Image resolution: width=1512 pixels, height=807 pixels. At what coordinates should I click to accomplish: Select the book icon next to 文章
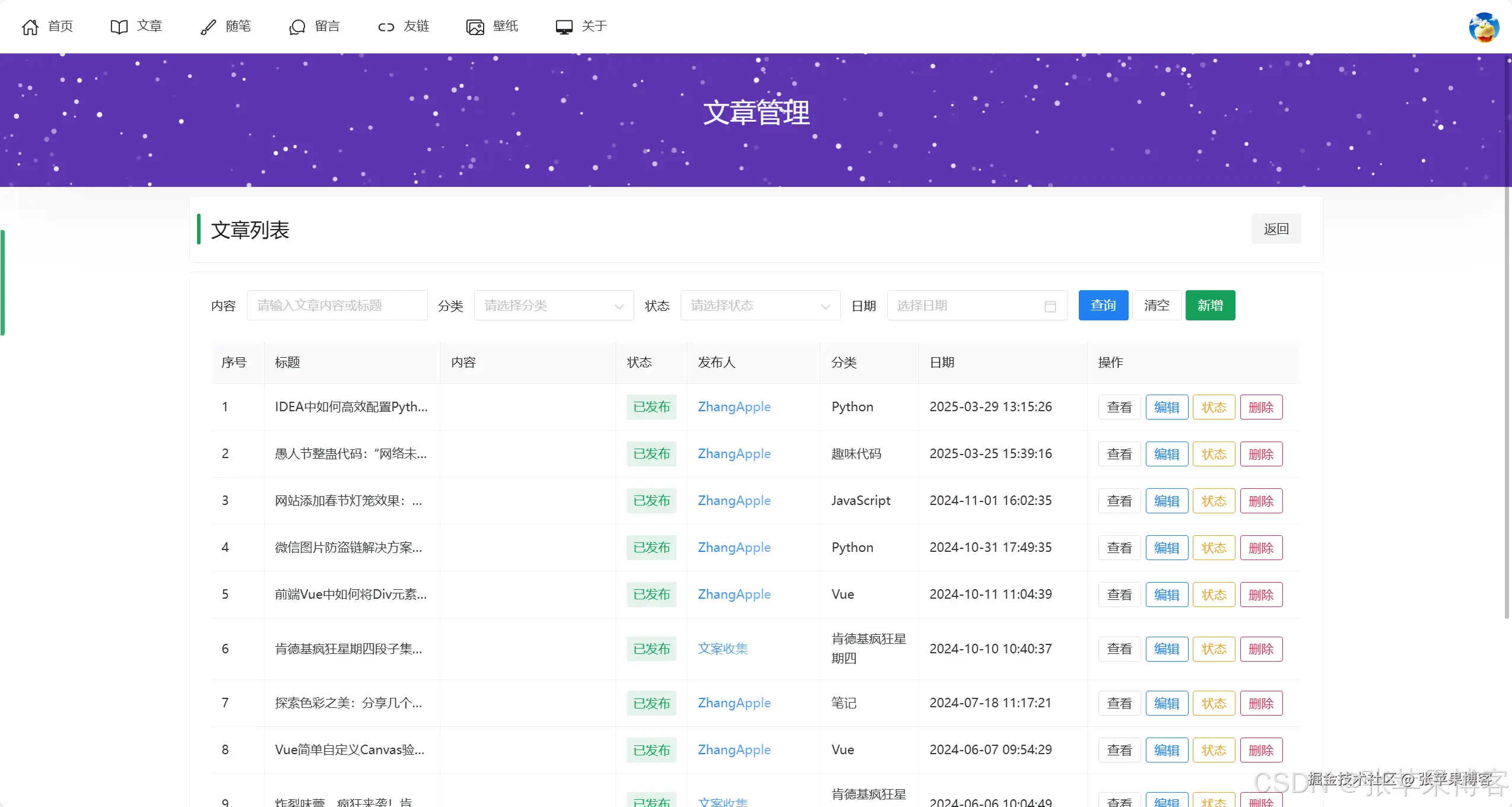click(119, 26)
